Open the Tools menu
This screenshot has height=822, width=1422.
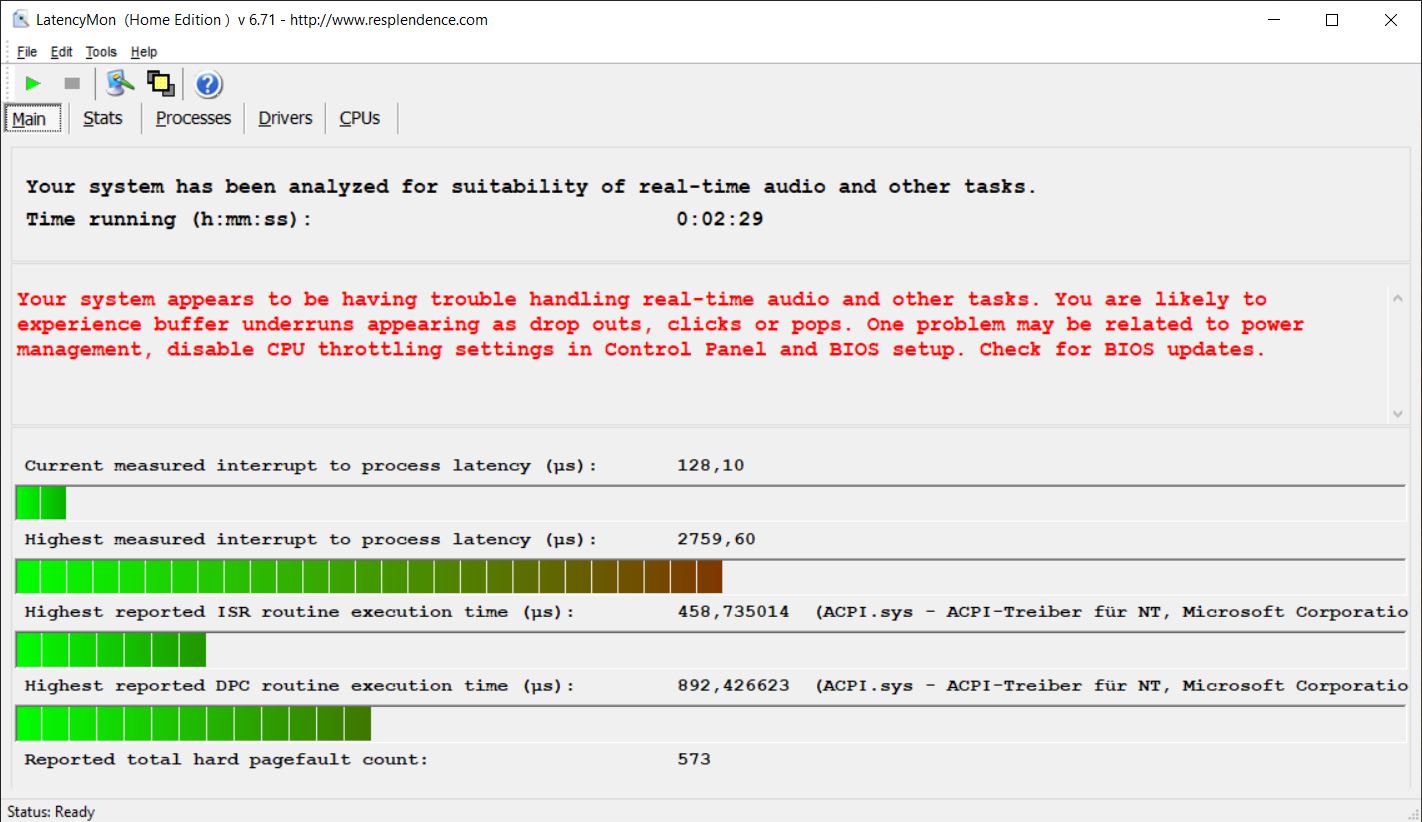[x=101, y=52]
